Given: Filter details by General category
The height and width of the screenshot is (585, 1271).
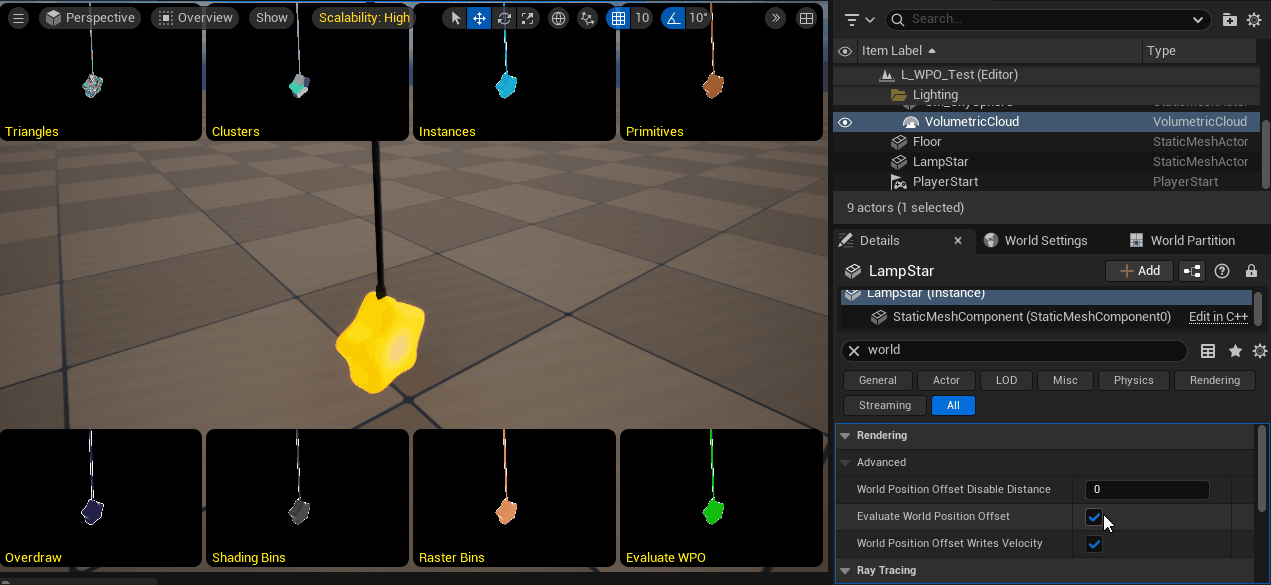Looking at the screenshot, I should (878, 380).
